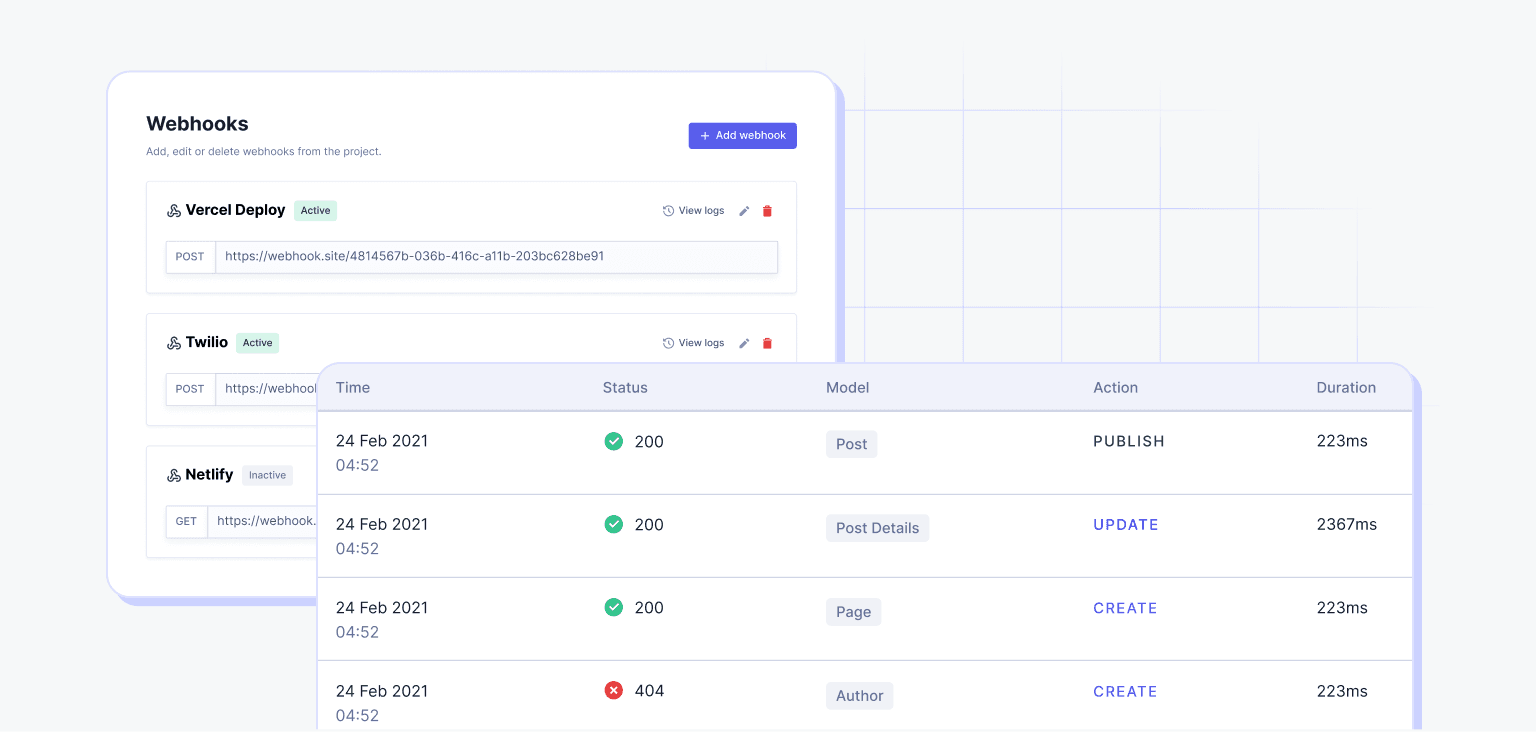
Task: Edit the Twilio webhook with pencil icon
Action: [x=744, y=343]
